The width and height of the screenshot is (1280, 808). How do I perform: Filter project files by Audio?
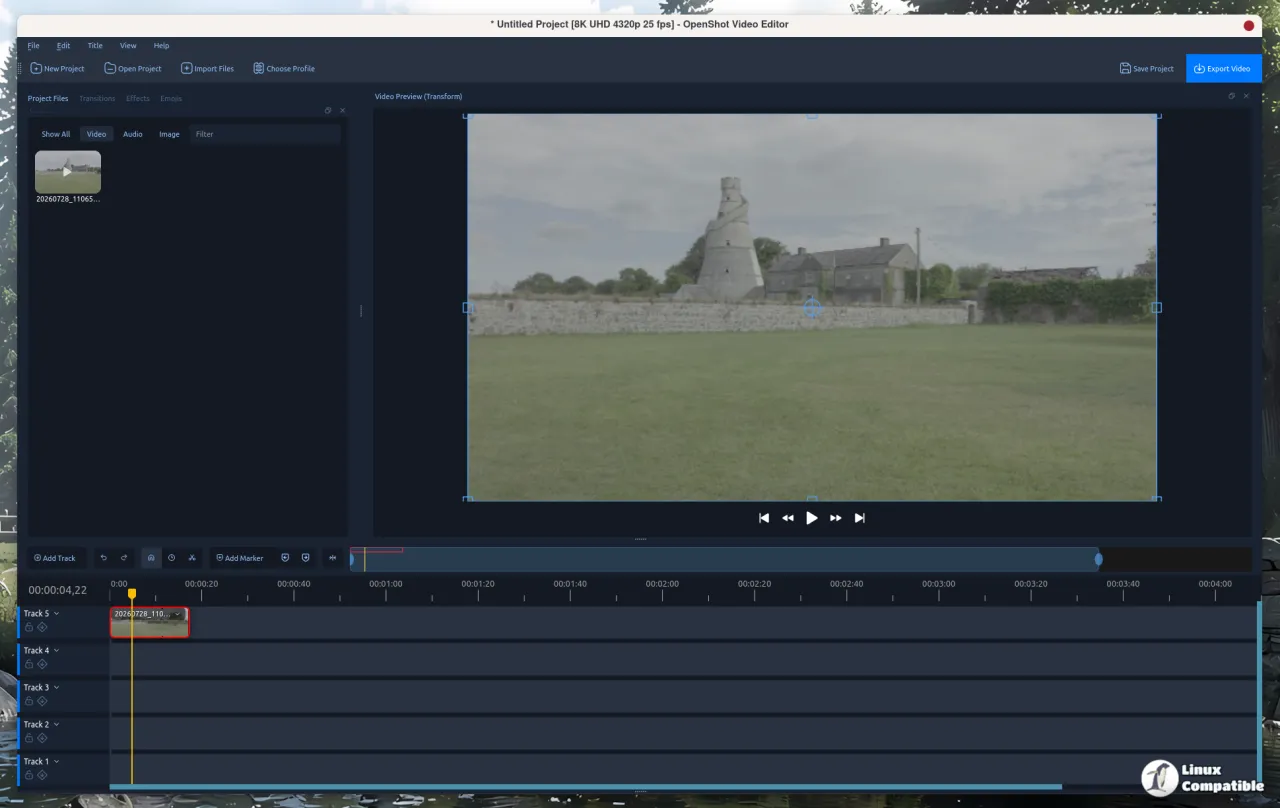[133, 134]
